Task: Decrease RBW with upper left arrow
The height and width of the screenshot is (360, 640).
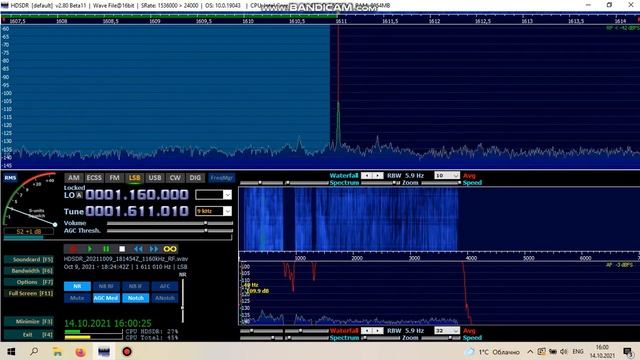Action: click(x=367, y=176)
